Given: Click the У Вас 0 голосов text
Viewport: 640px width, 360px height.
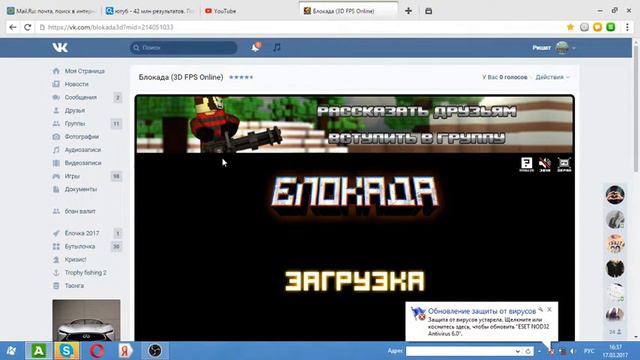Looking at the screenshot, I should coord(504,77).
